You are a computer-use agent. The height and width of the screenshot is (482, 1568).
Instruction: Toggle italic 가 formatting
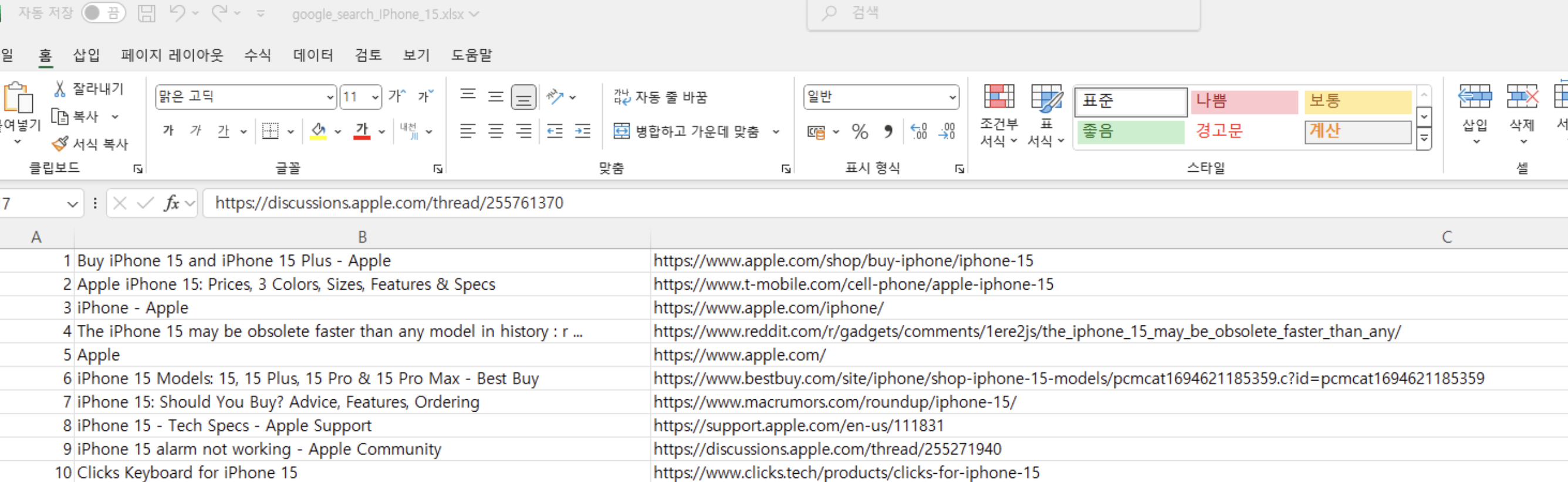(196, 131)
